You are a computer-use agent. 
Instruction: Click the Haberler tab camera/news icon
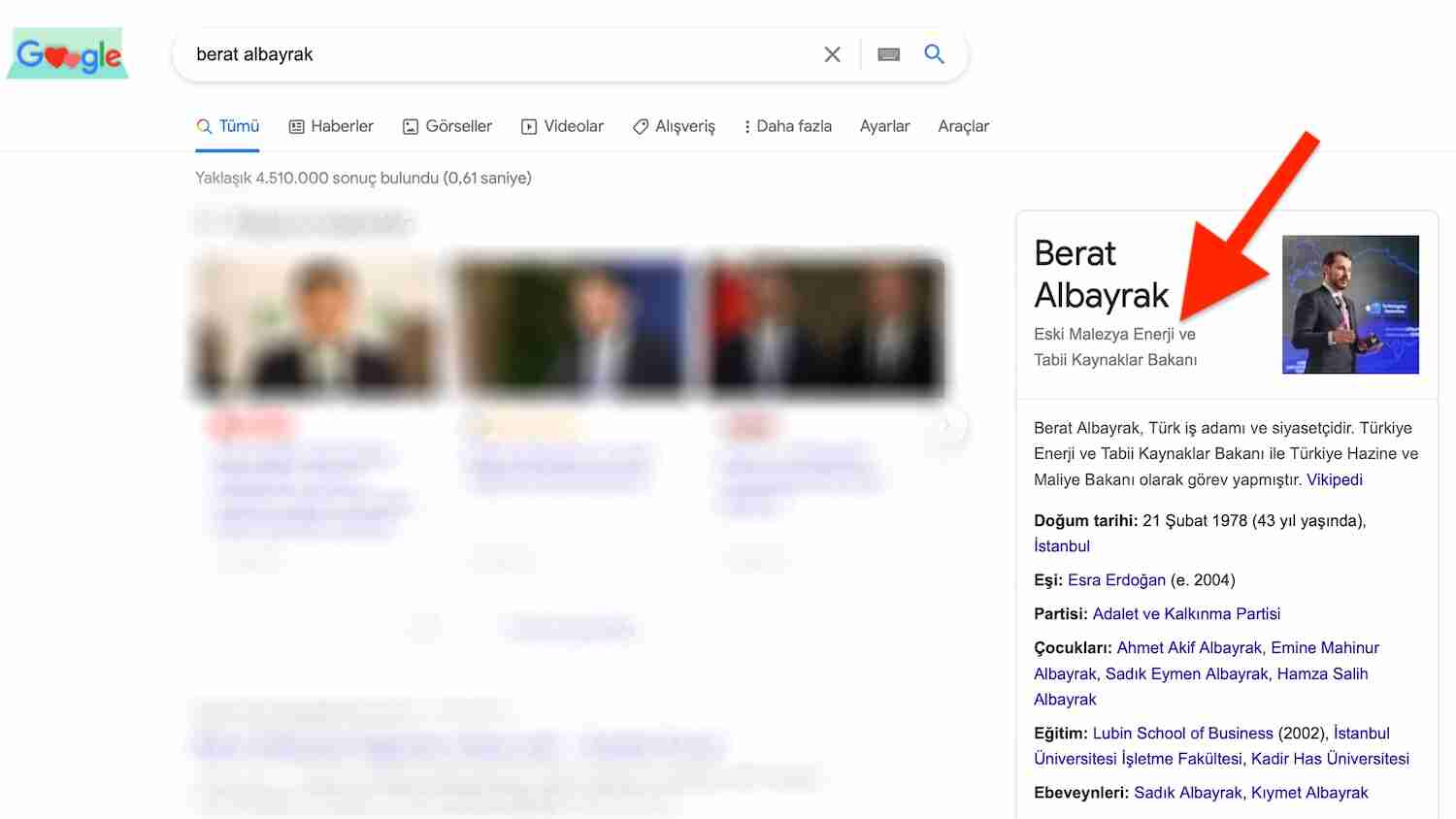coord(296,126)
